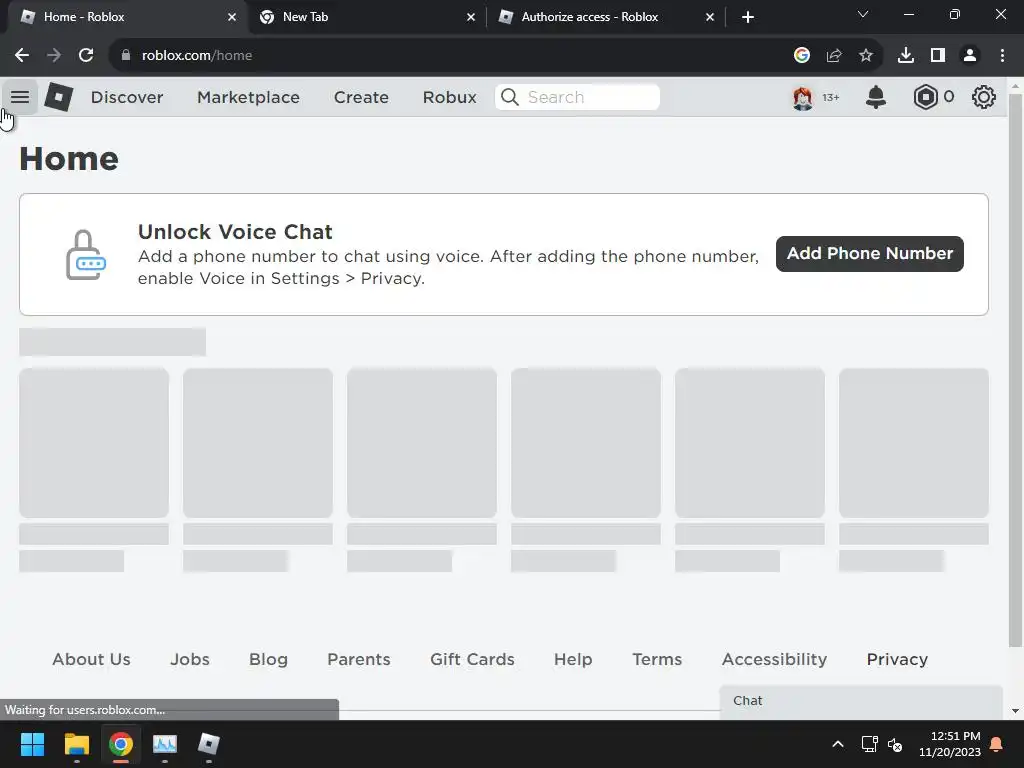Close the Authorize access tab
Viewport: 1024px width, 768px height.
tap(710, 17)
